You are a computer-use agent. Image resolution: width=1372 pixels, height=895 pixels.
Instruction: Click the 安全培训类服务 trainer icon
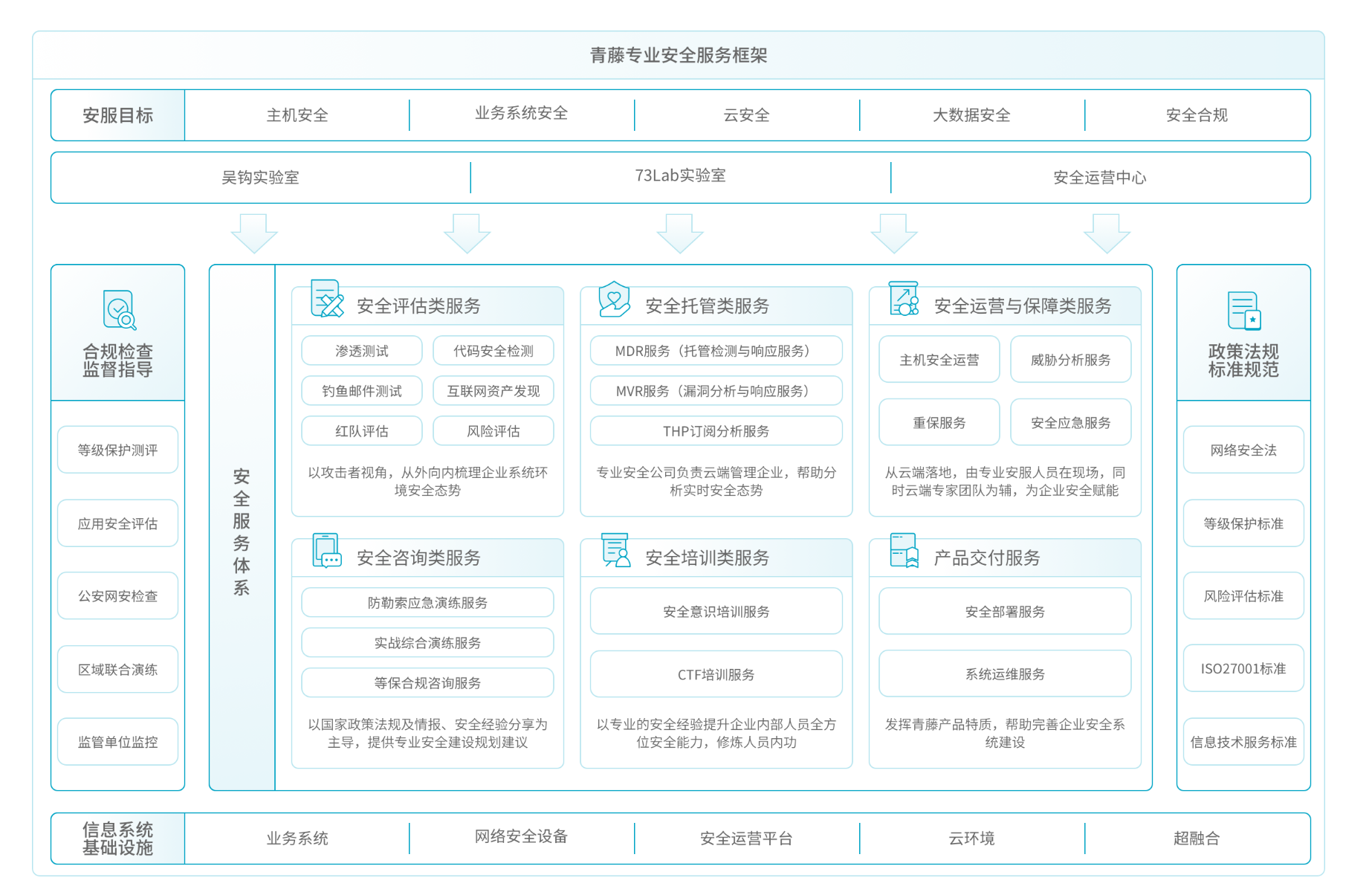pos(615,551)
